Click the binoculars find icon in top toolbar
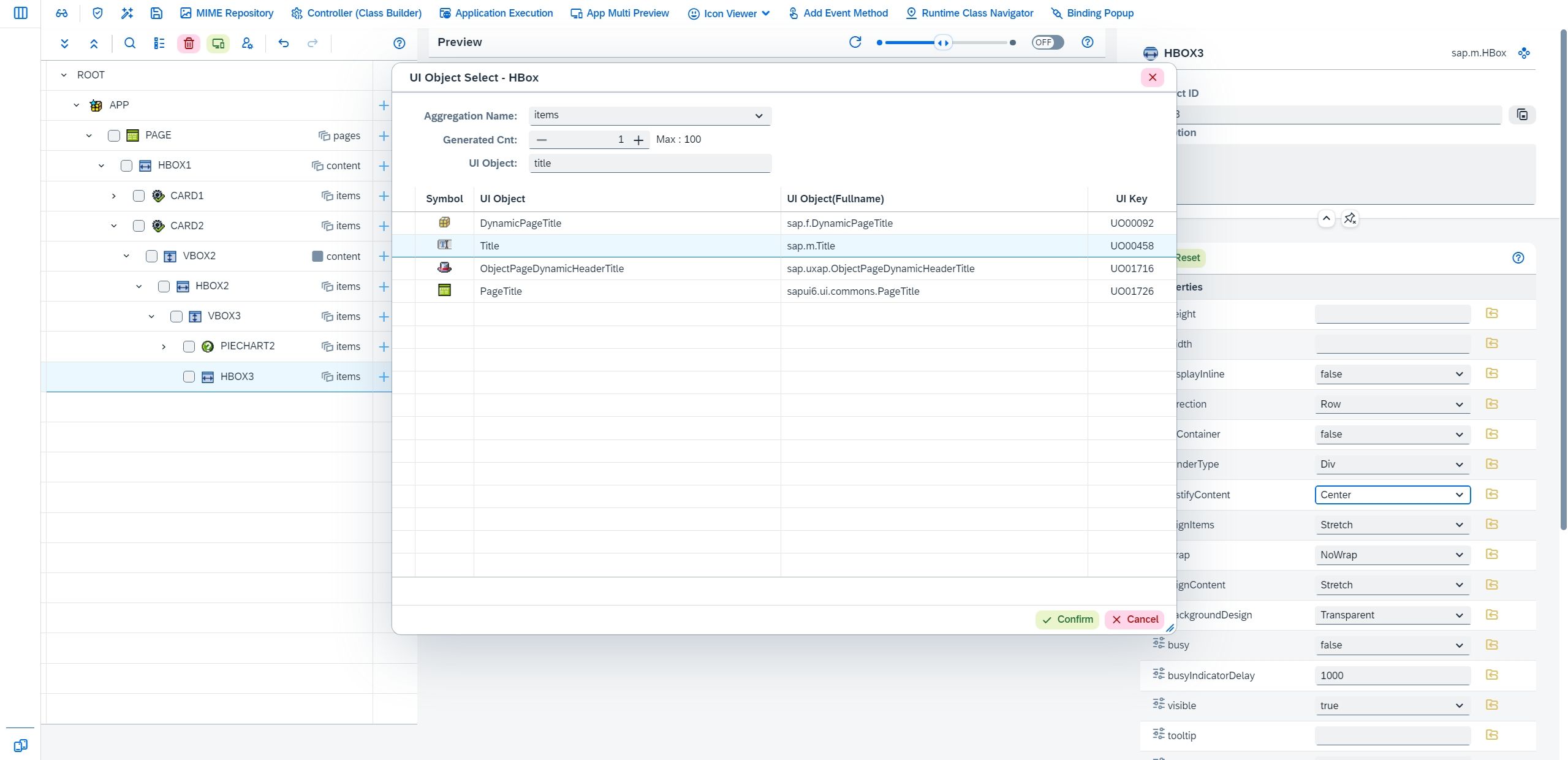Image resolution: width=1568 pixels, height=760 pixels. tap(62, 13)
